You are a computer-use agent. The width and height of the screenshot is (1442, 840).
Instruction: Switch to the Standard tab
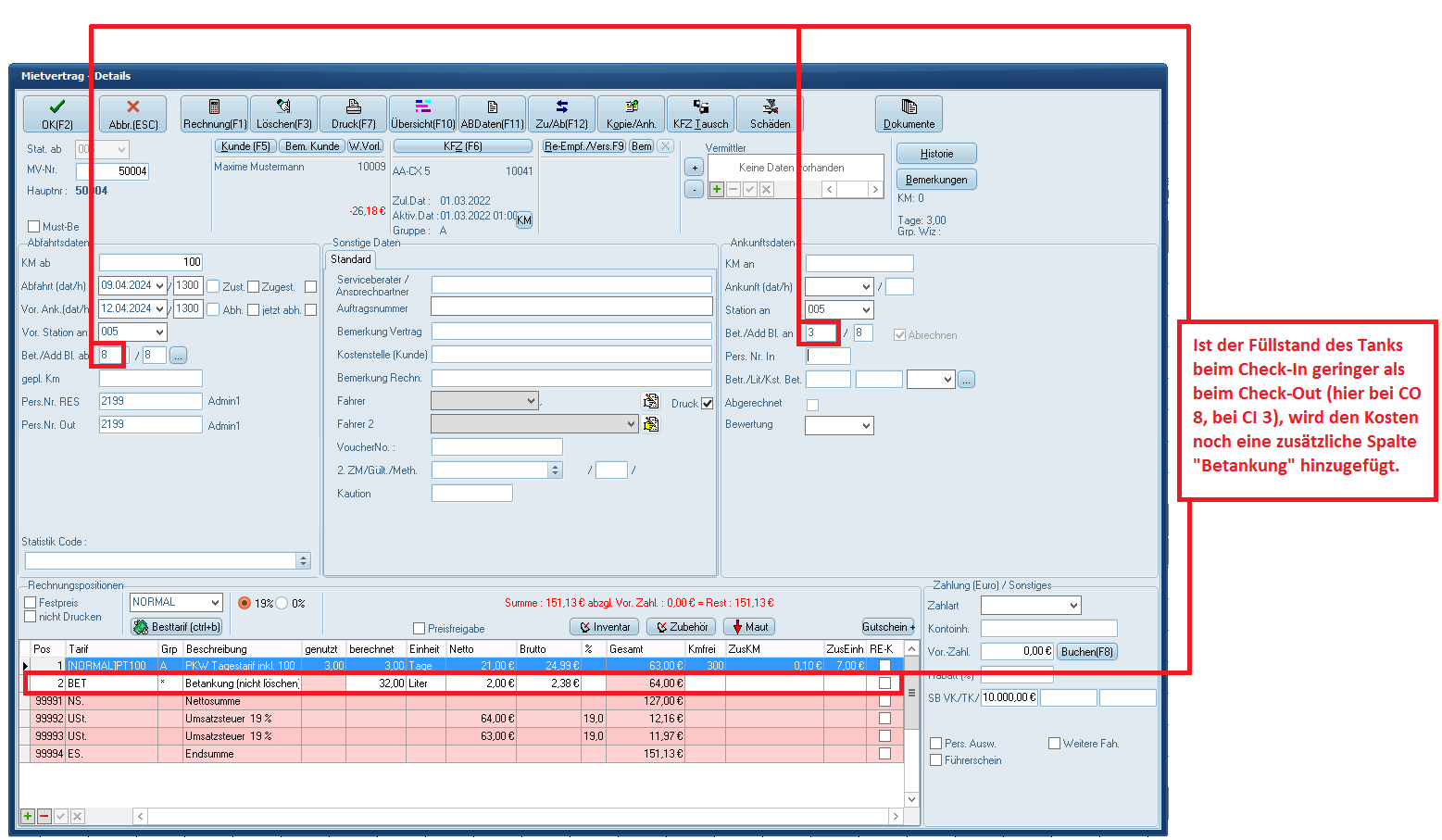click(351, 259)
